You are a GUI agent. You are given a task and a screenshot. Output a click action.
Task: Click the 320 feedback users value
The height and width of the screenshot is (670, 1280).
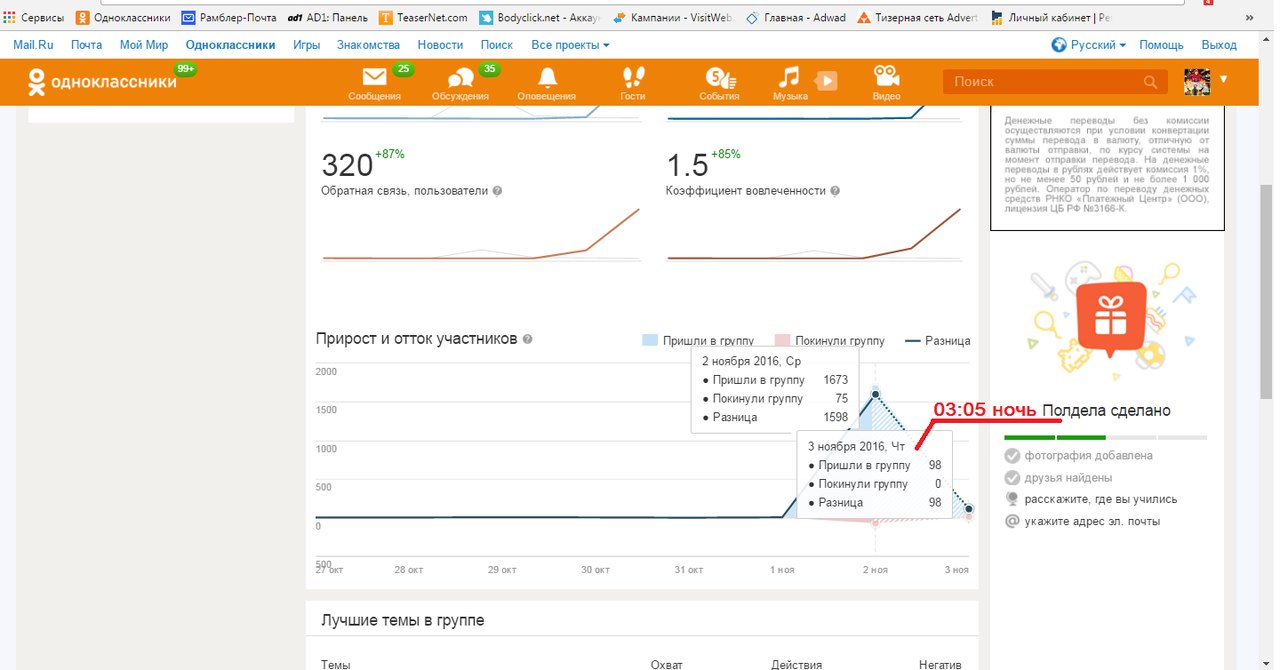347,165
